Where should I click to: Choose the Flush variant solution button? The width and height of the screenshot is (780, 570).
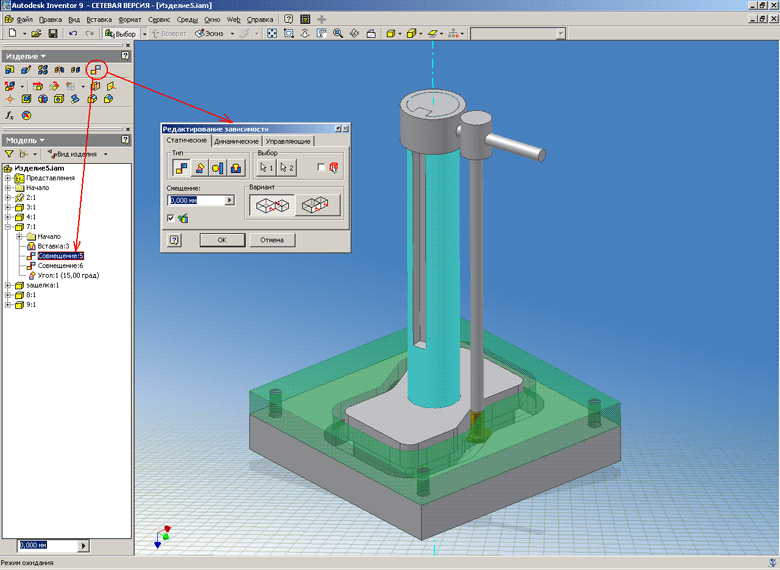(x=317, y=205)
